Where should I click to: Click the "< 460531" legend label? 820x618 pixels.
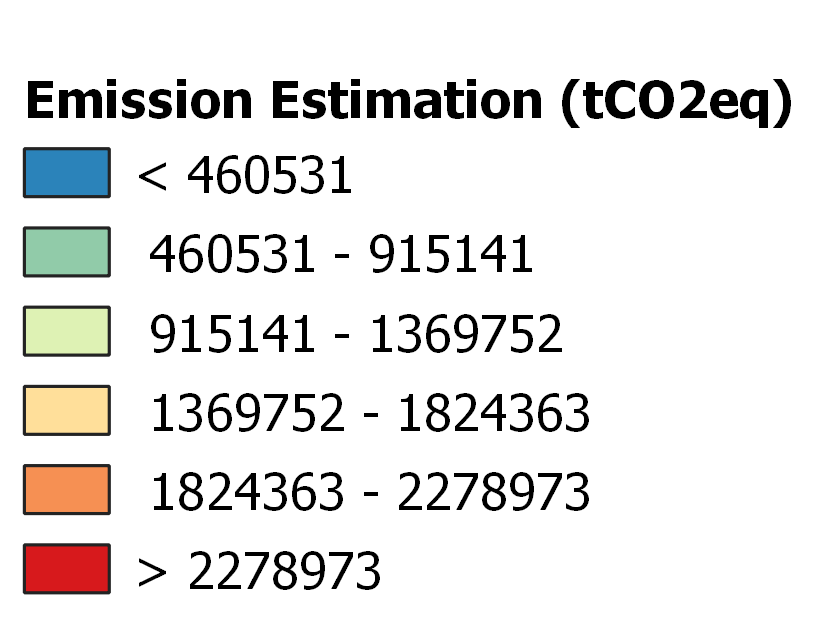(x=245, y=177)
